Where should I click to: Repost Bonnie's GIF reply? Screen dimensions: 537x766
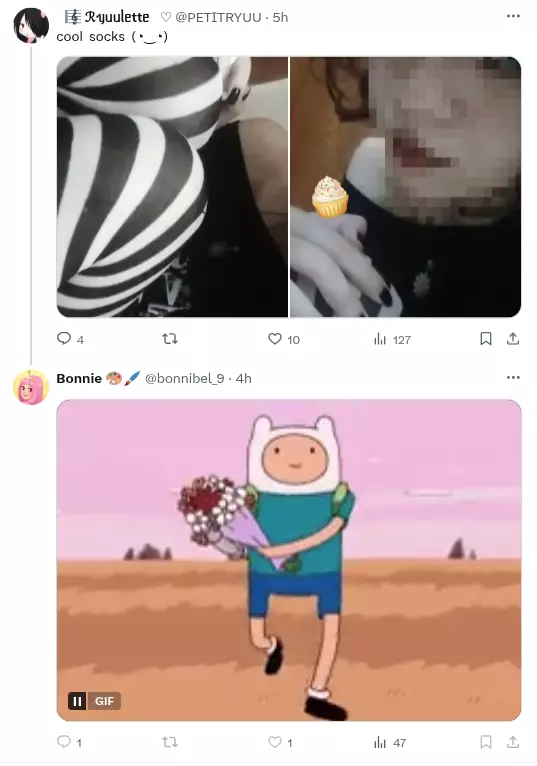coord(170,742)
